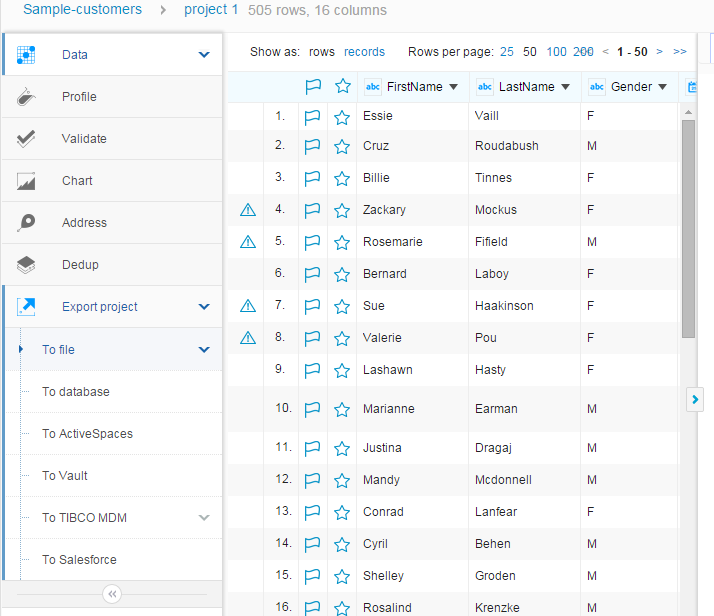Click the abc type icon for FirstName
This screenshot has width=714, height=616.
372,87
